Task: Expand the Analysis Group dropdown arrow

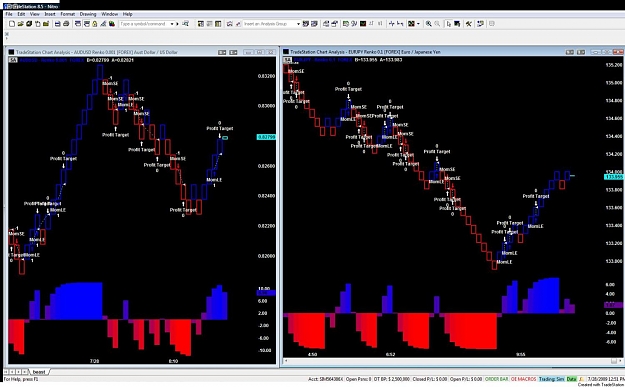Action: point(298,24)
